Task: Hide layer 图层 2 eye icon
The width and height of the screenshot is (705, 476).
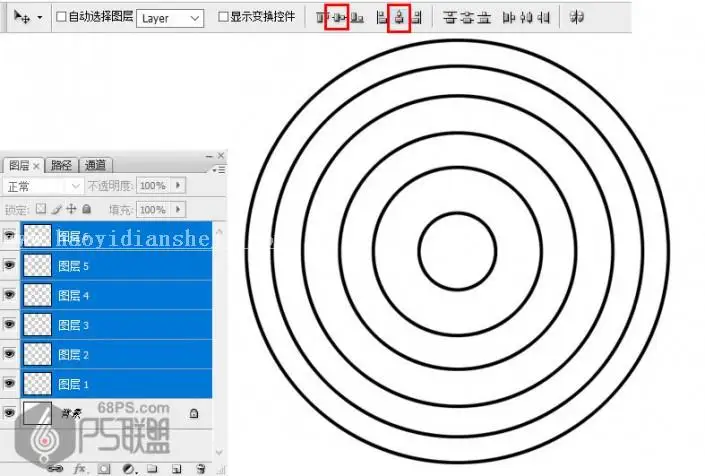Action: tap(9, 354)
